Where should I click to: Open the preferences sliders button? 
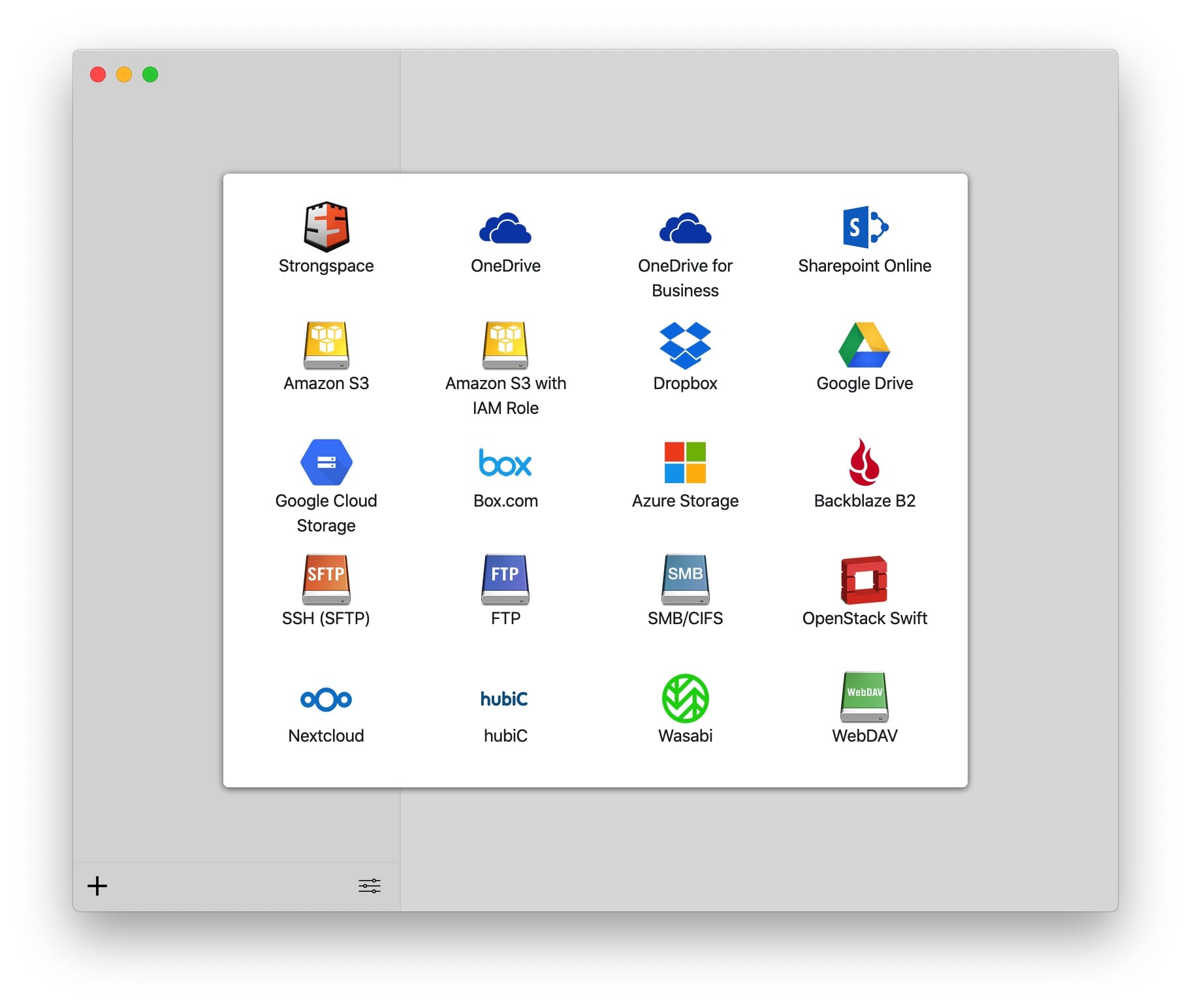(x=369, y=886)
